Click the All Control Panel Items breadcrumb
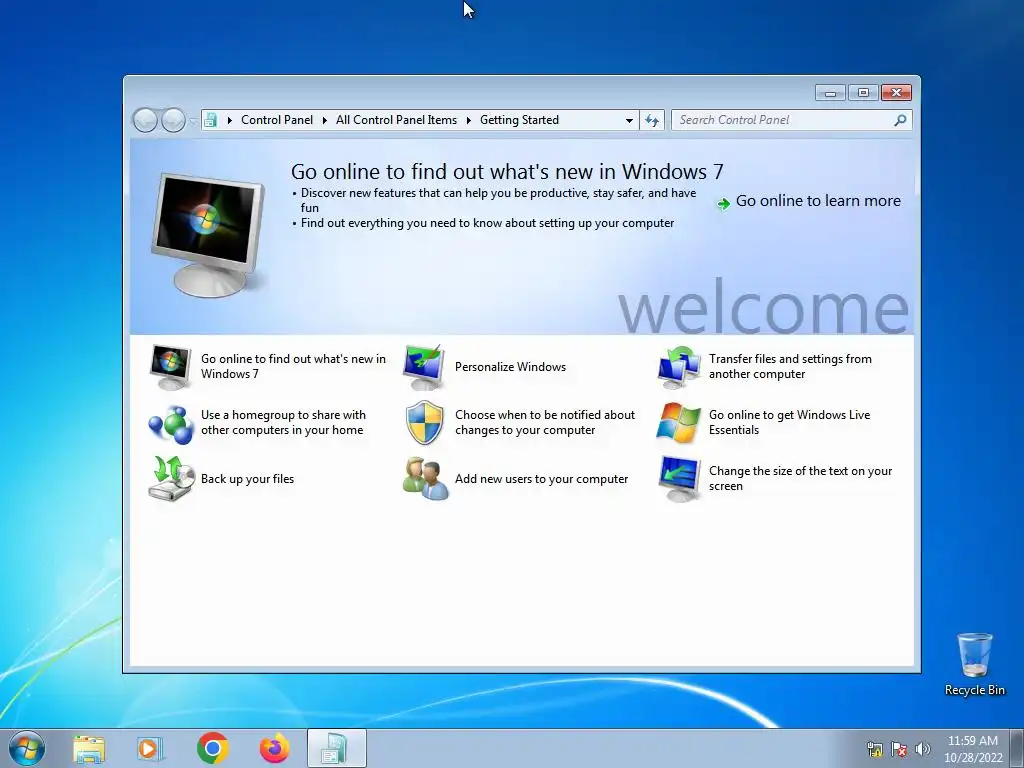The image size is (1024, 768). pyautogui.click(x=396, y=120)
